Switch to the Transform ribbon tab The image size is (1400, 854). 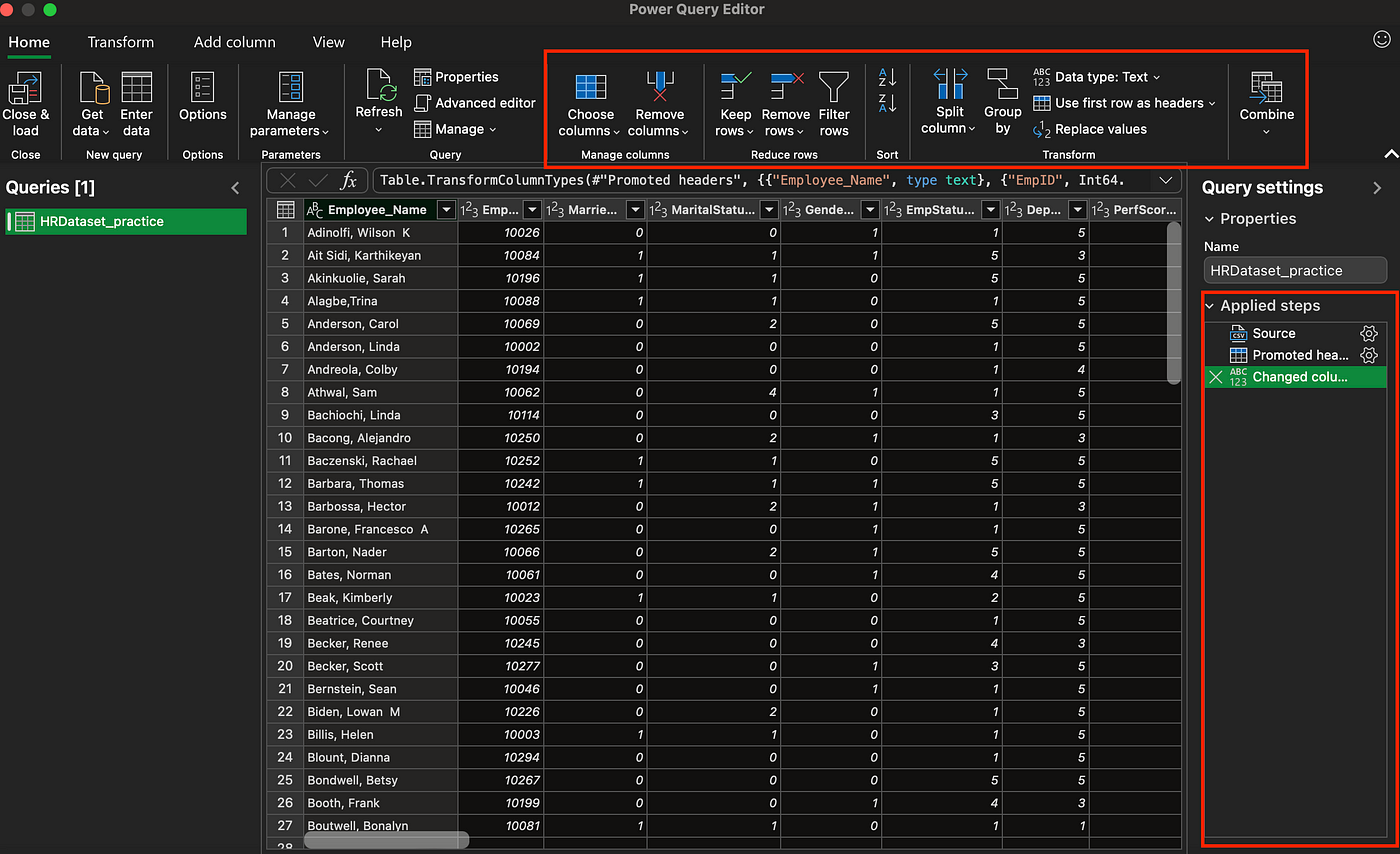click(x=120, y=42)
